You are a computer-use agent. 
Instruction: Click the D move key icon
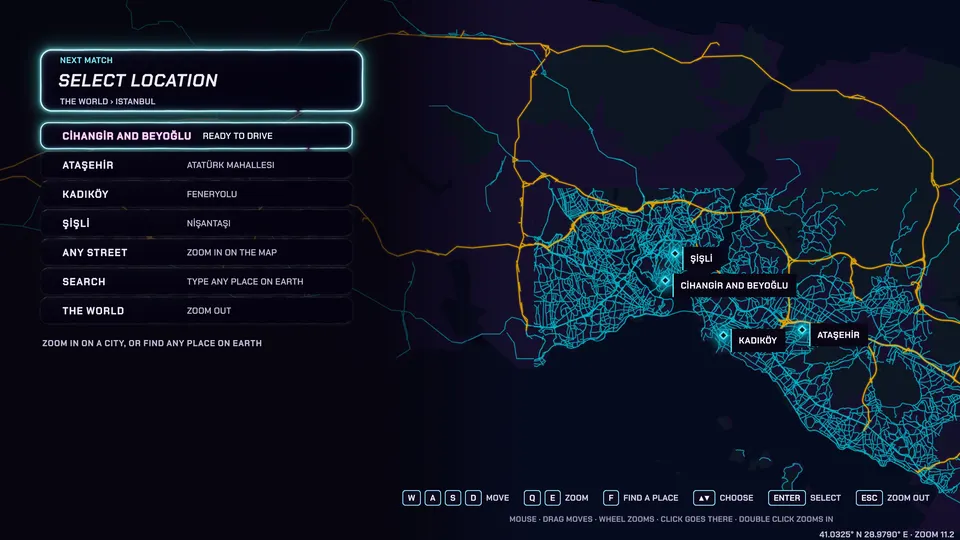click(473, 498)
